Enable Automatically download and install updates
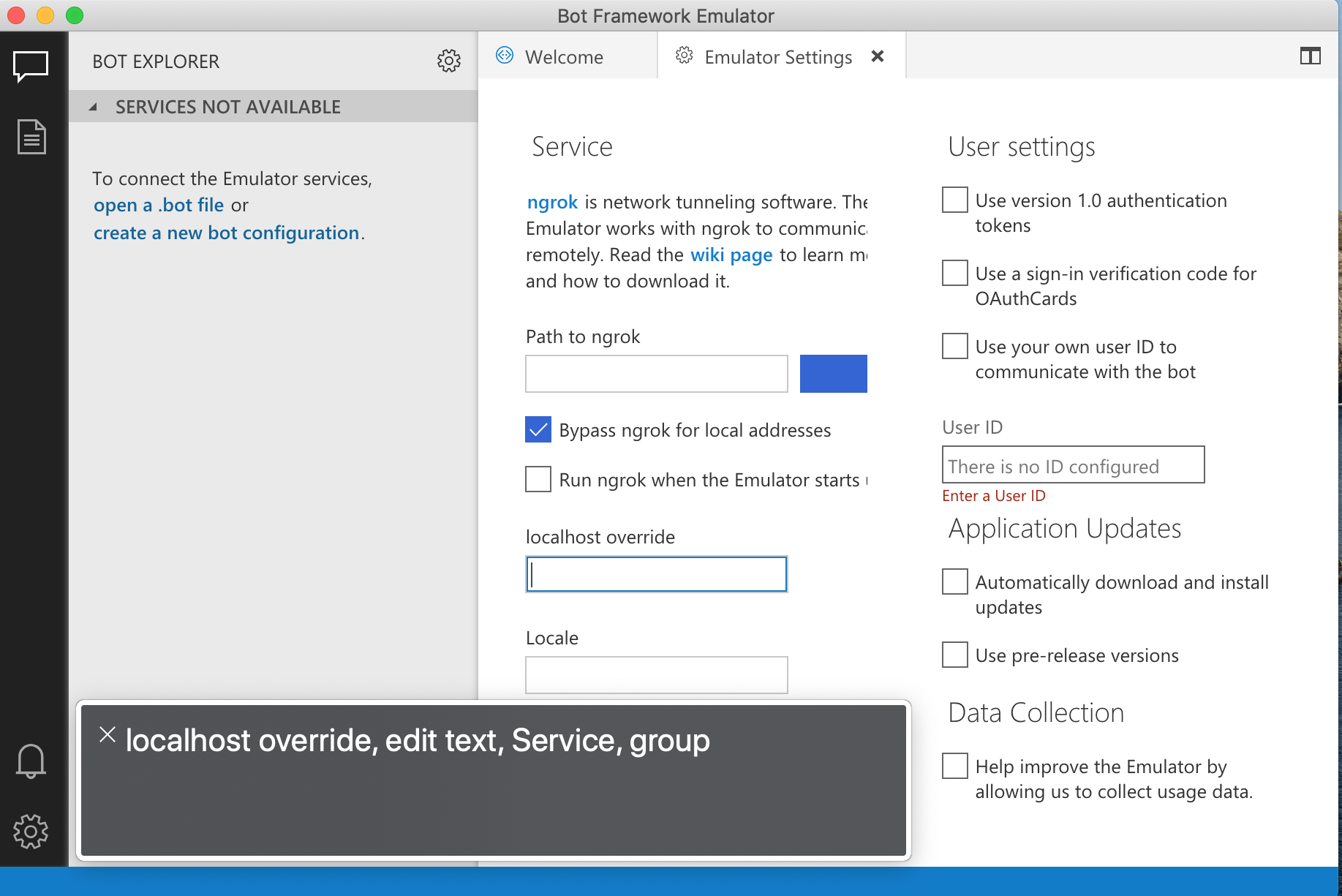Screen dimensions: 1342x896 tap(955, 581)
